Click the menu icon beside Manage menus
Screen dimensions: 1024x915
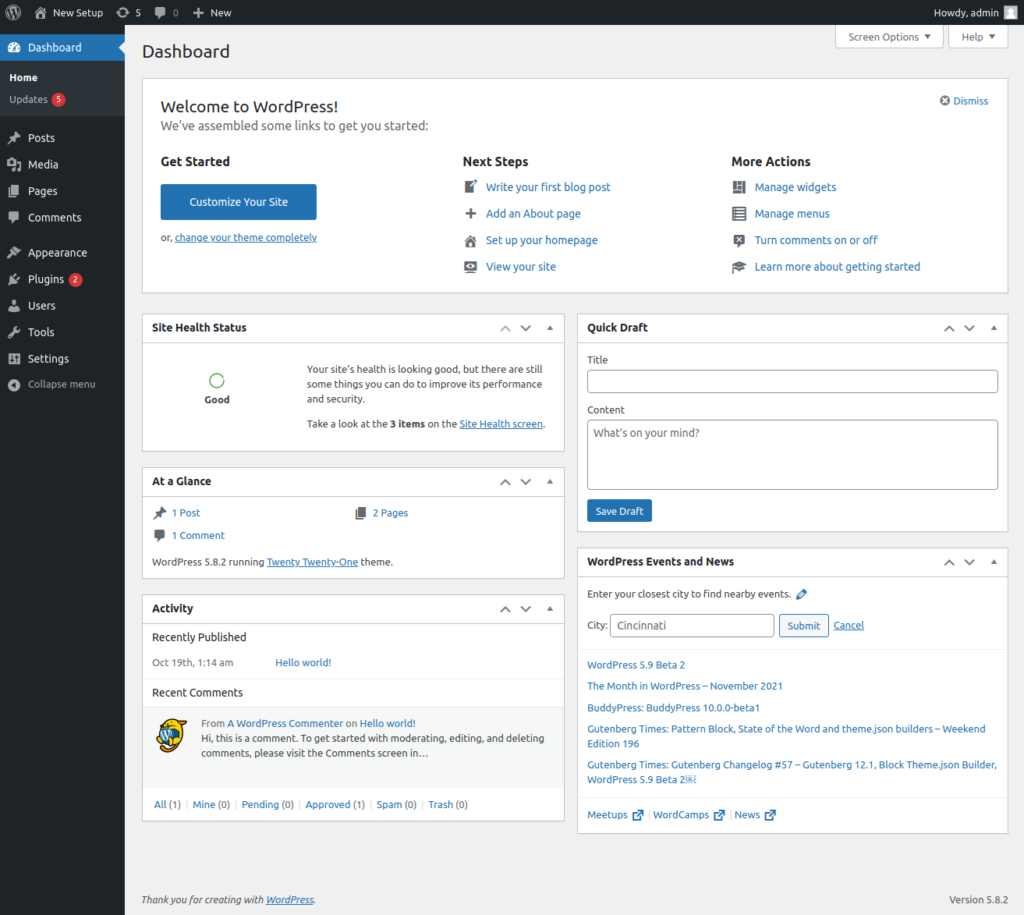pos(739,214)
